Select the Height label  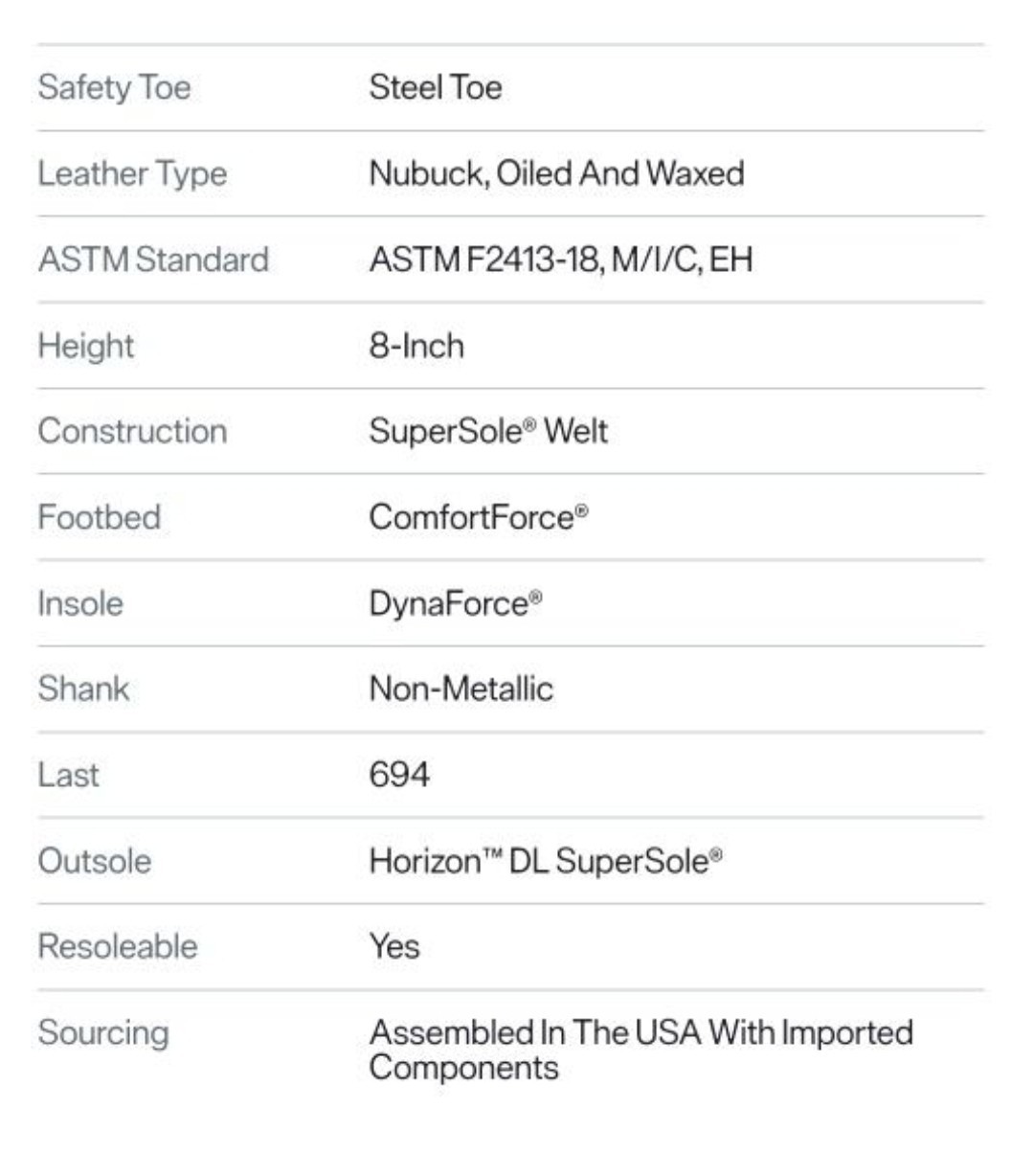click(x=86, y=347)
